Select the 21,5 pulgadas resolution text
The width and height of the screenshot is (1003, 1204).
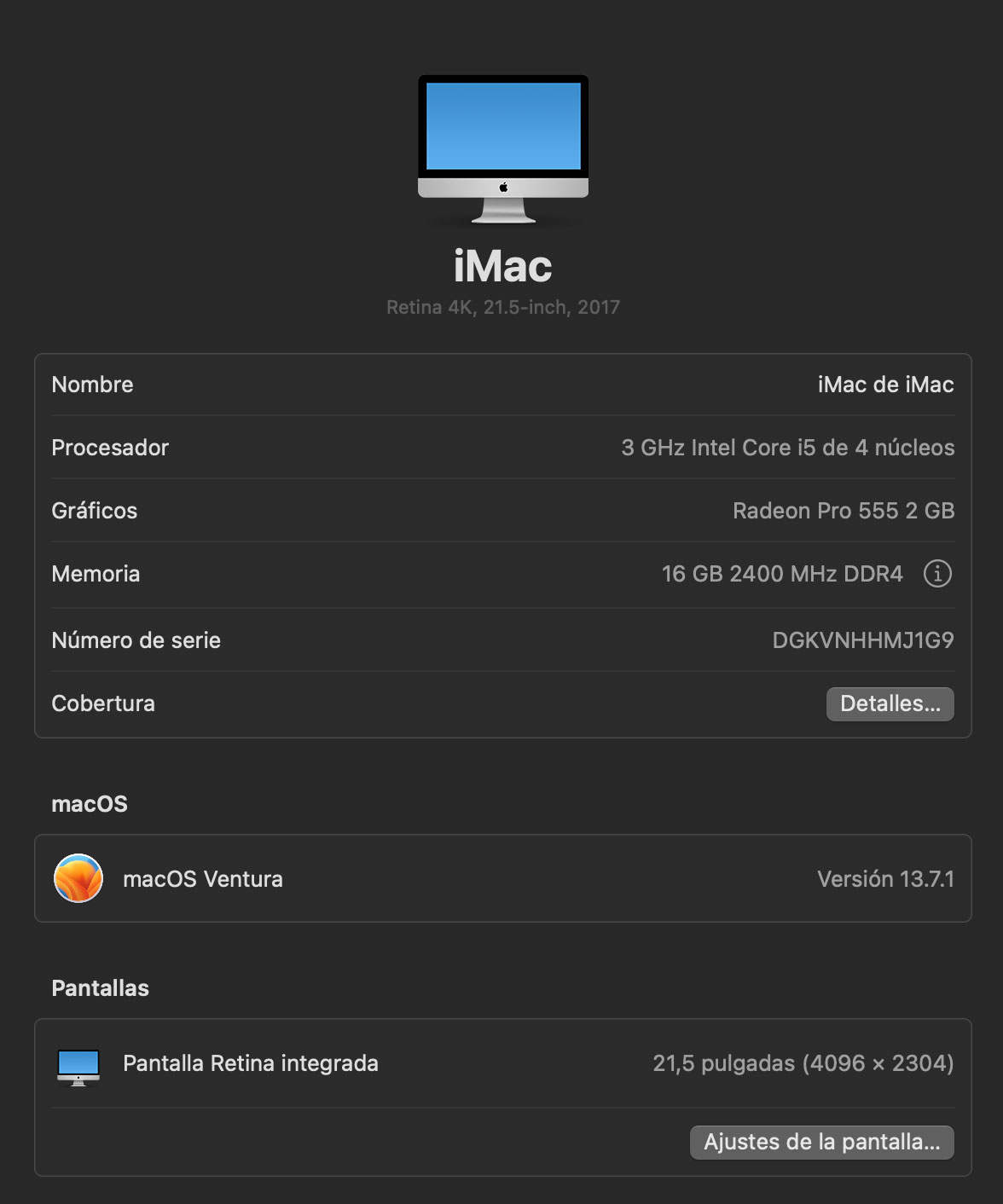(803, 1063)
